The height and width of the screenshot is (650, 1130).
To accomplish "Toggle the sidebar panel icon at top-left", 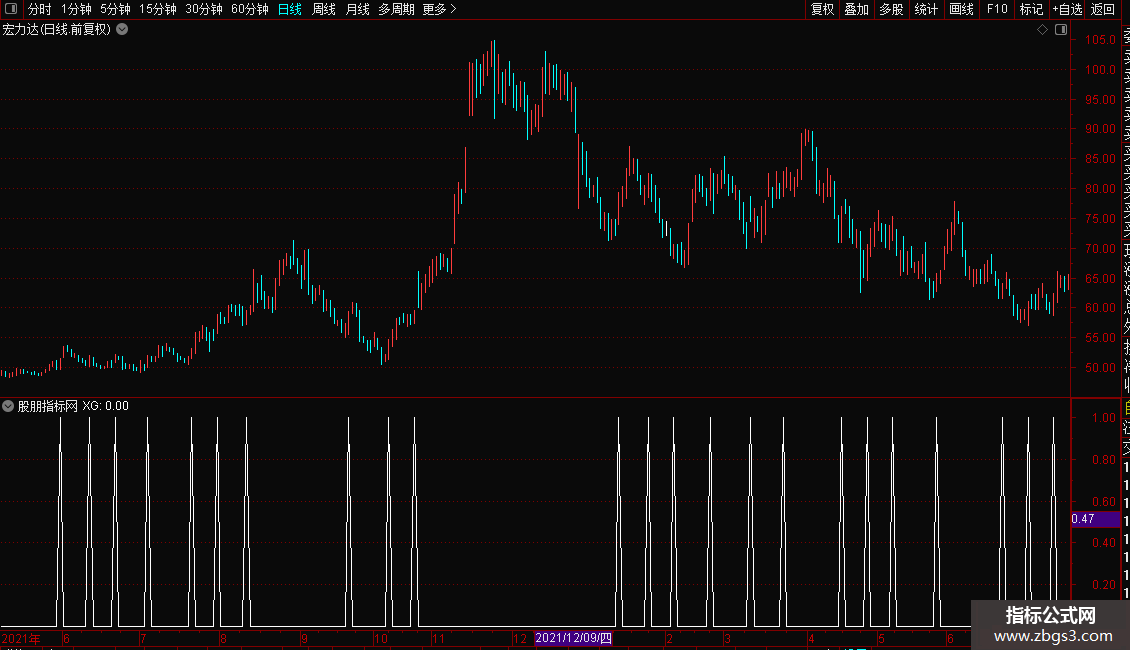I will 11,9.
